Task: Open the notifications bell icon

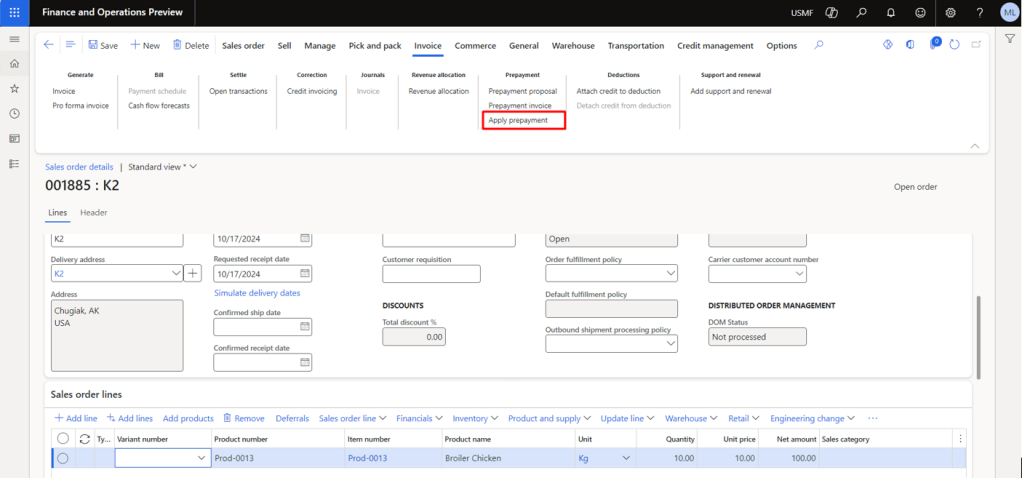Action: coord(890,13)
